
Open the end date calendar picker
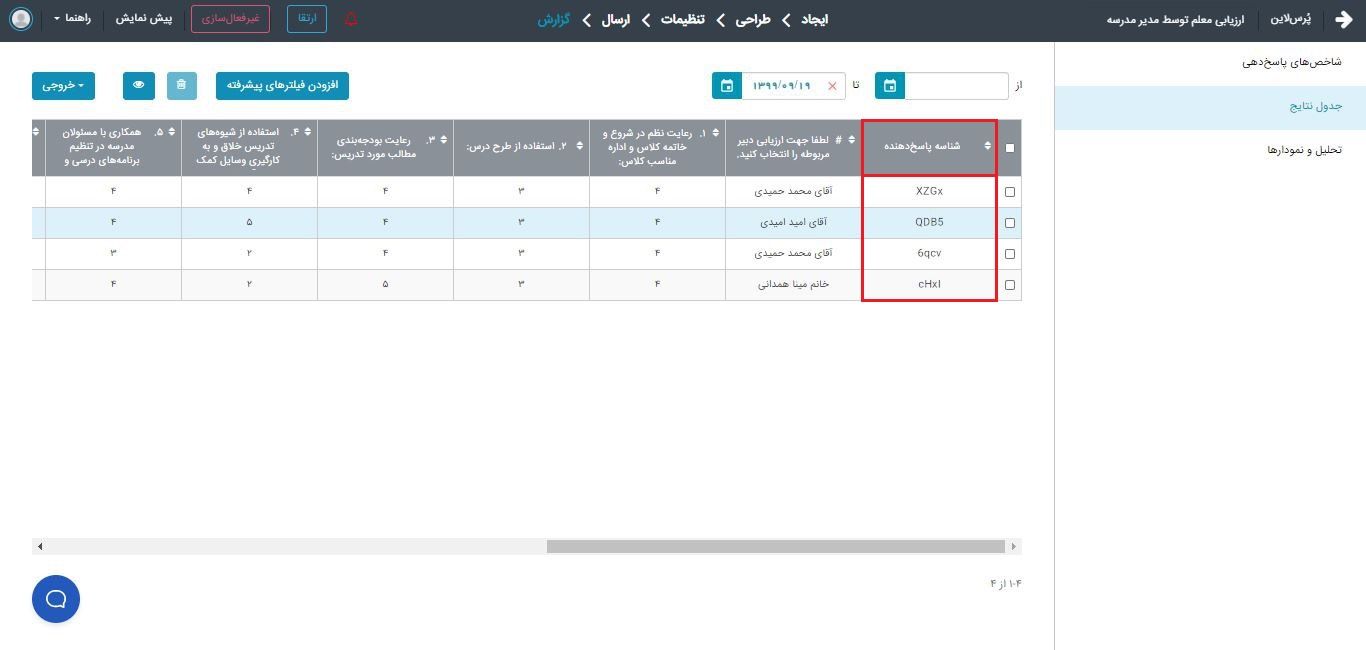727,86
